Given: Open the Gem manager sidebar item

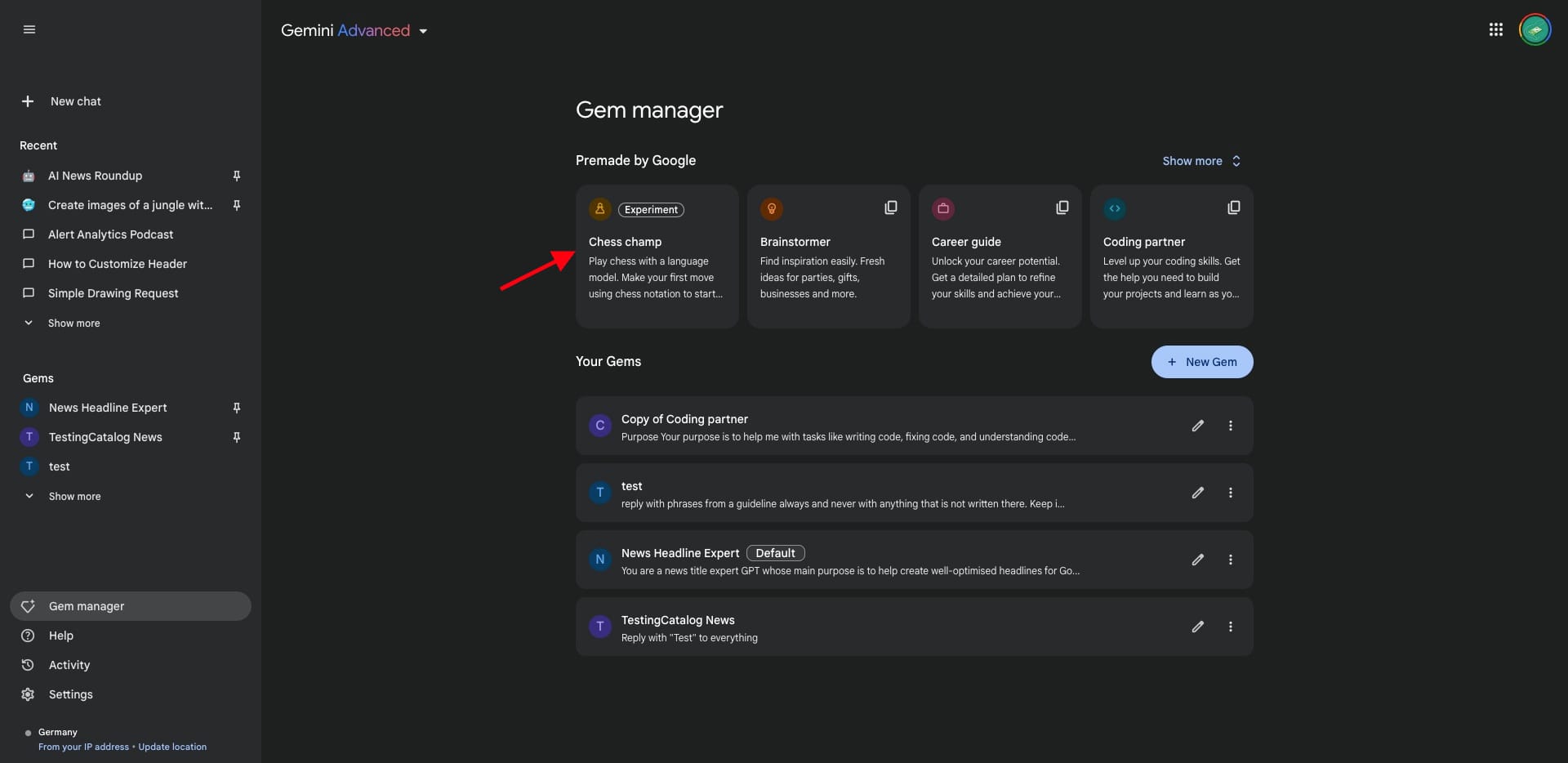Looking at the screenshot, I should coord(131,606).
